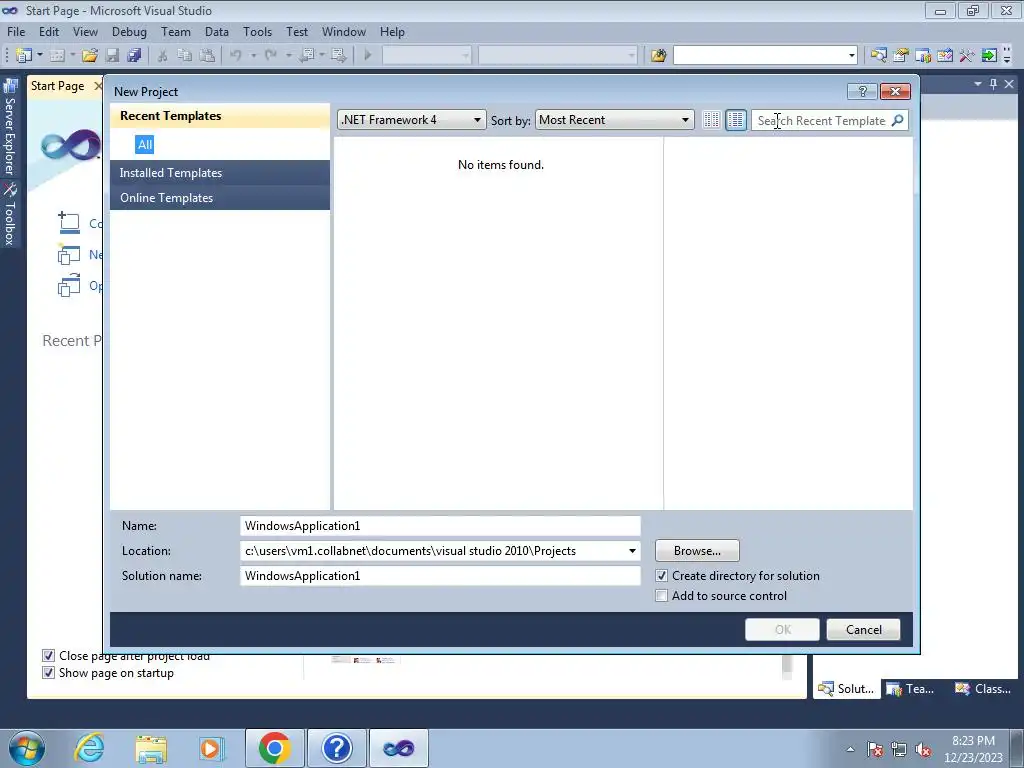Open Solution Explorer from toolbar icon
The width and height of the screenshot is (1024, 768).
point(878,56)
